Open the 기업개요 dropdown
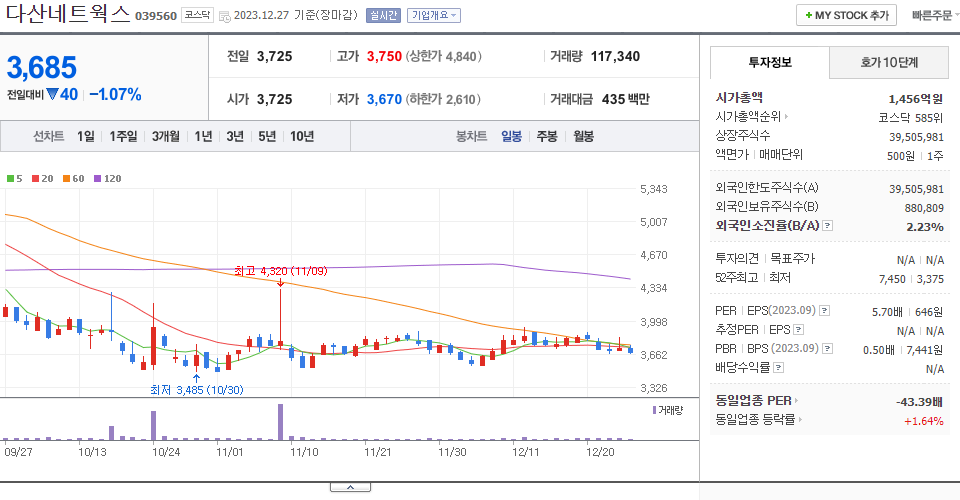The width and height of the screenshot is (960, 500). (x=434, y=15)
